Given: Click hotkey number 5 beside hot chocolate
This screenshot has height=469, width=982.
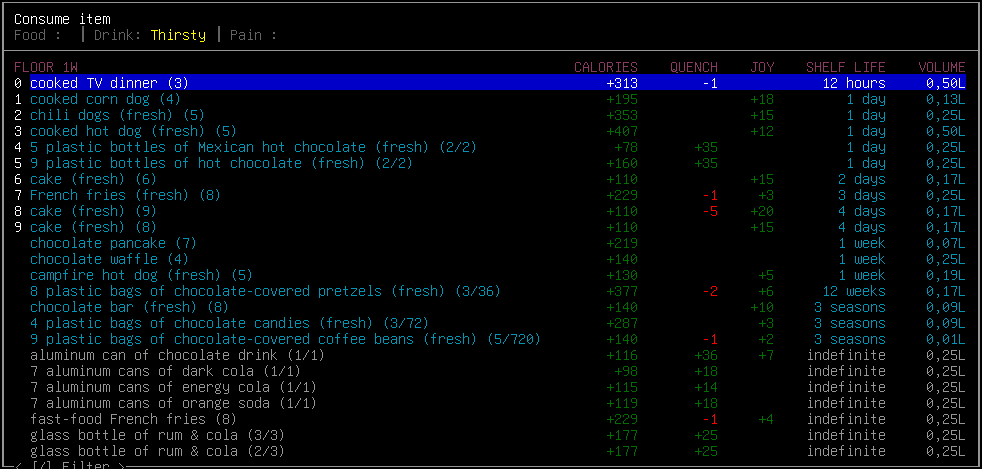Looking at the screenshot, I should (x=18, y=163).
